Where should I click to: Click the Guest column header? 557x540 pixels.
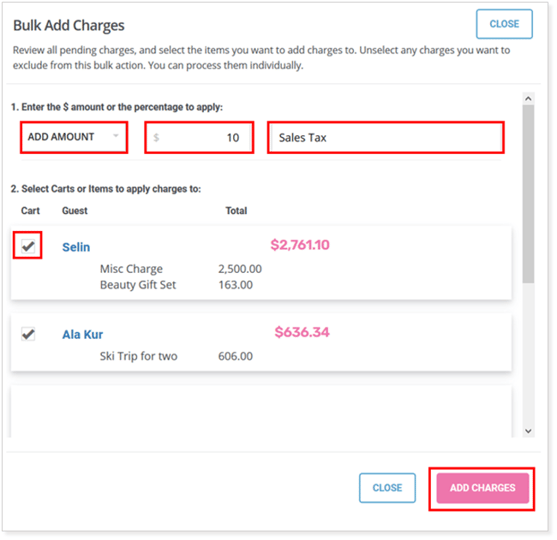[x=75, y=211]
